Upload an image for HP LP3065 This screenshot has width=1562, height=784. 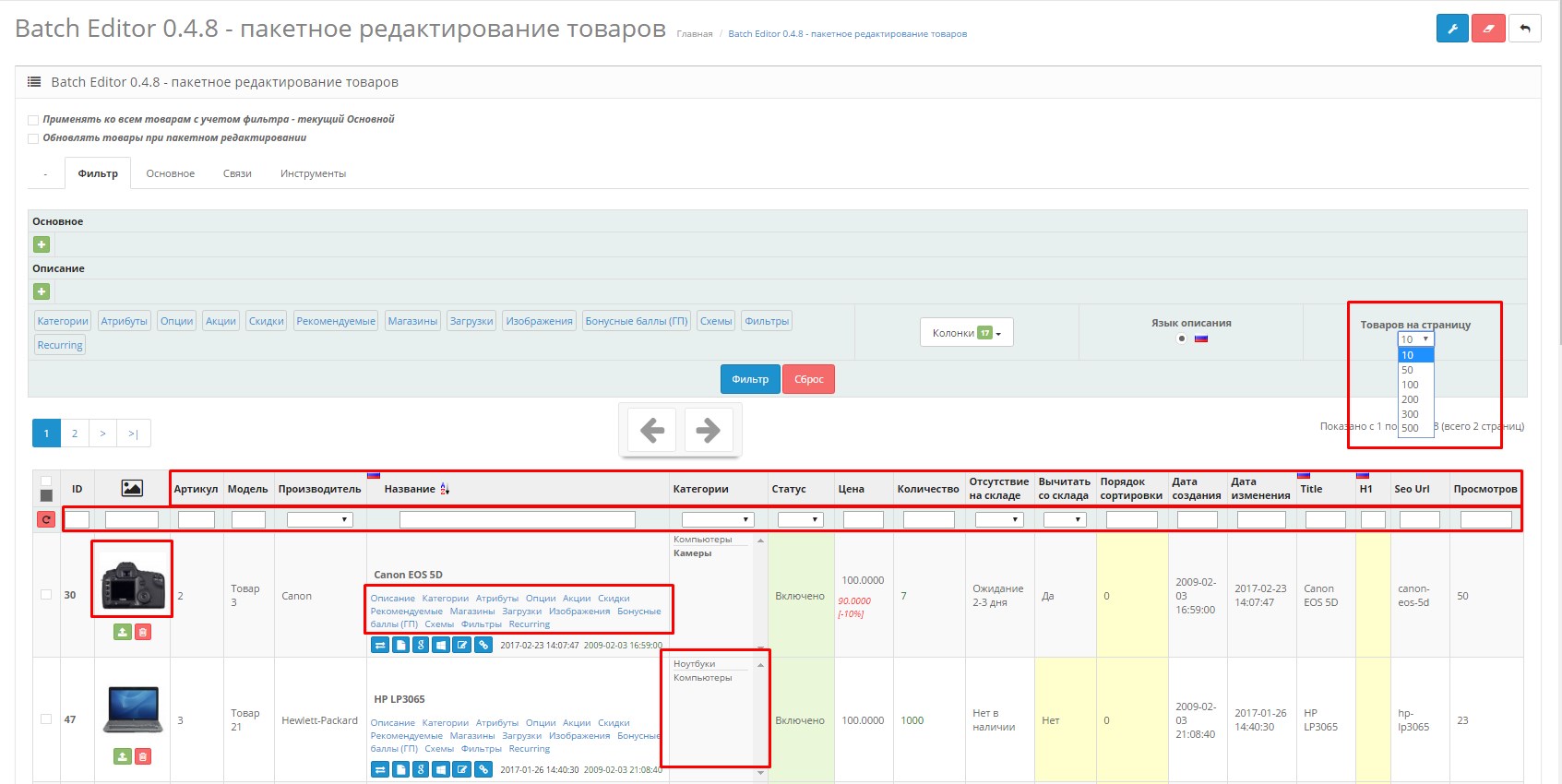tap(123, 756)
